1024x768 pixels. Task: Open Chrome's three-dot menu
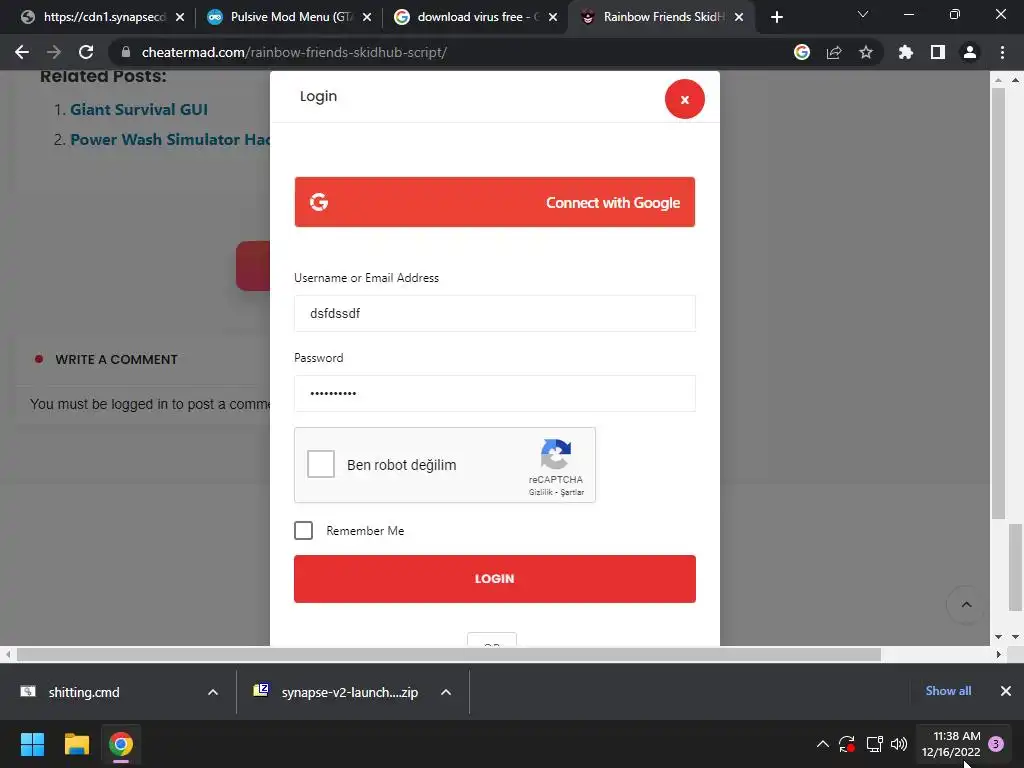click(x=1002, y=52)
